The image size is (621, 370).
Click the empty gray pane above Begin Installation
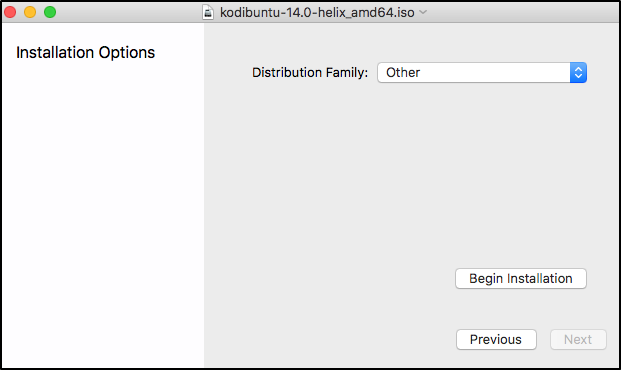tap(412, 174)
